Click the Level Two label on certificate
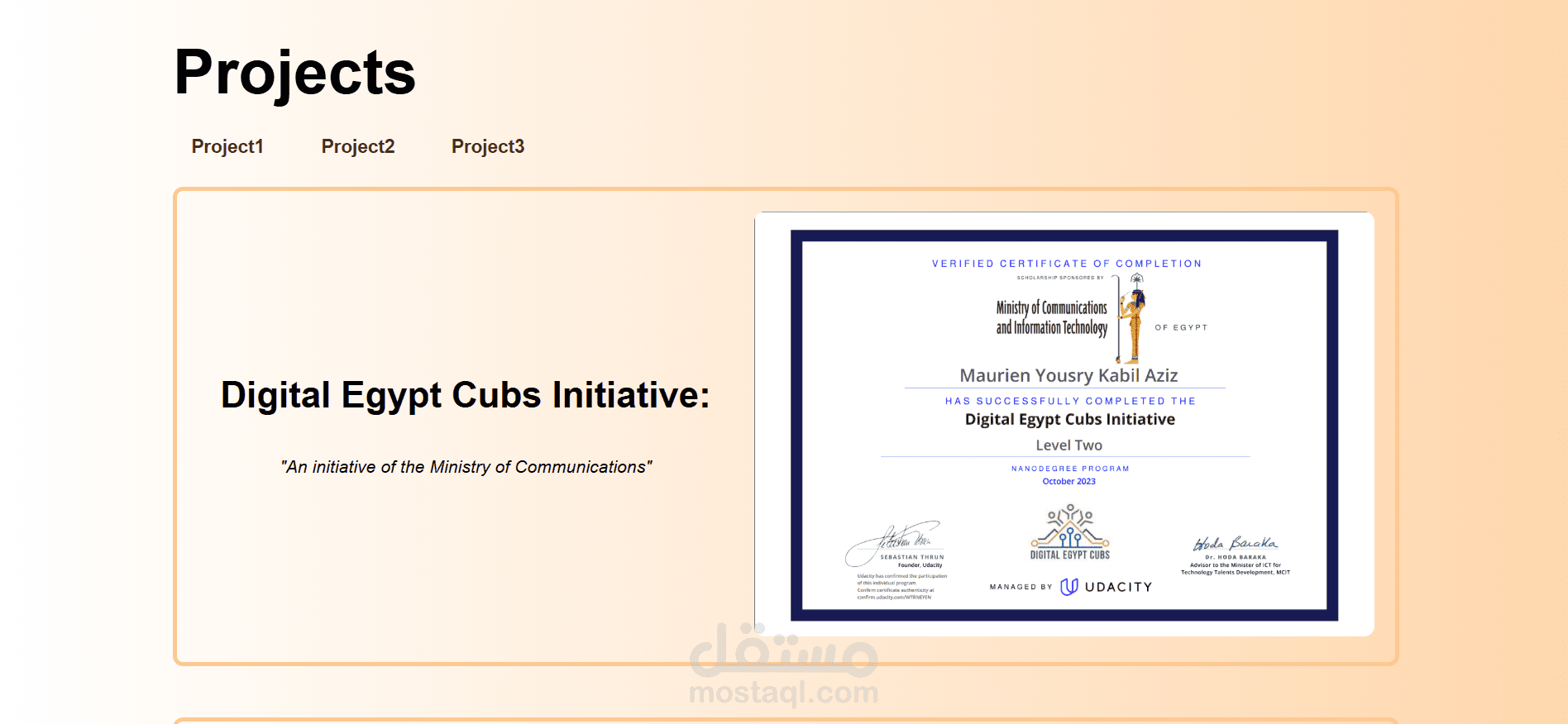 click(x=1068, y=445)
